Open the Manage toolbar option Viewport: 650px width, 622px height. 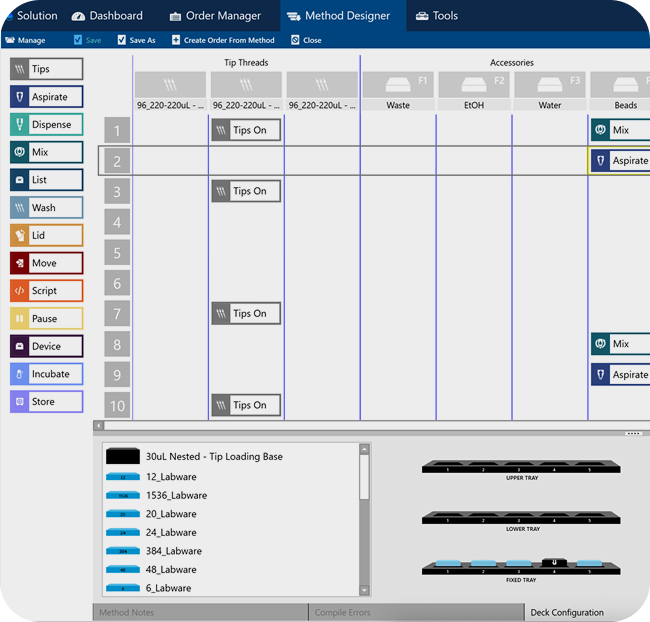click(x=25, y=41)
